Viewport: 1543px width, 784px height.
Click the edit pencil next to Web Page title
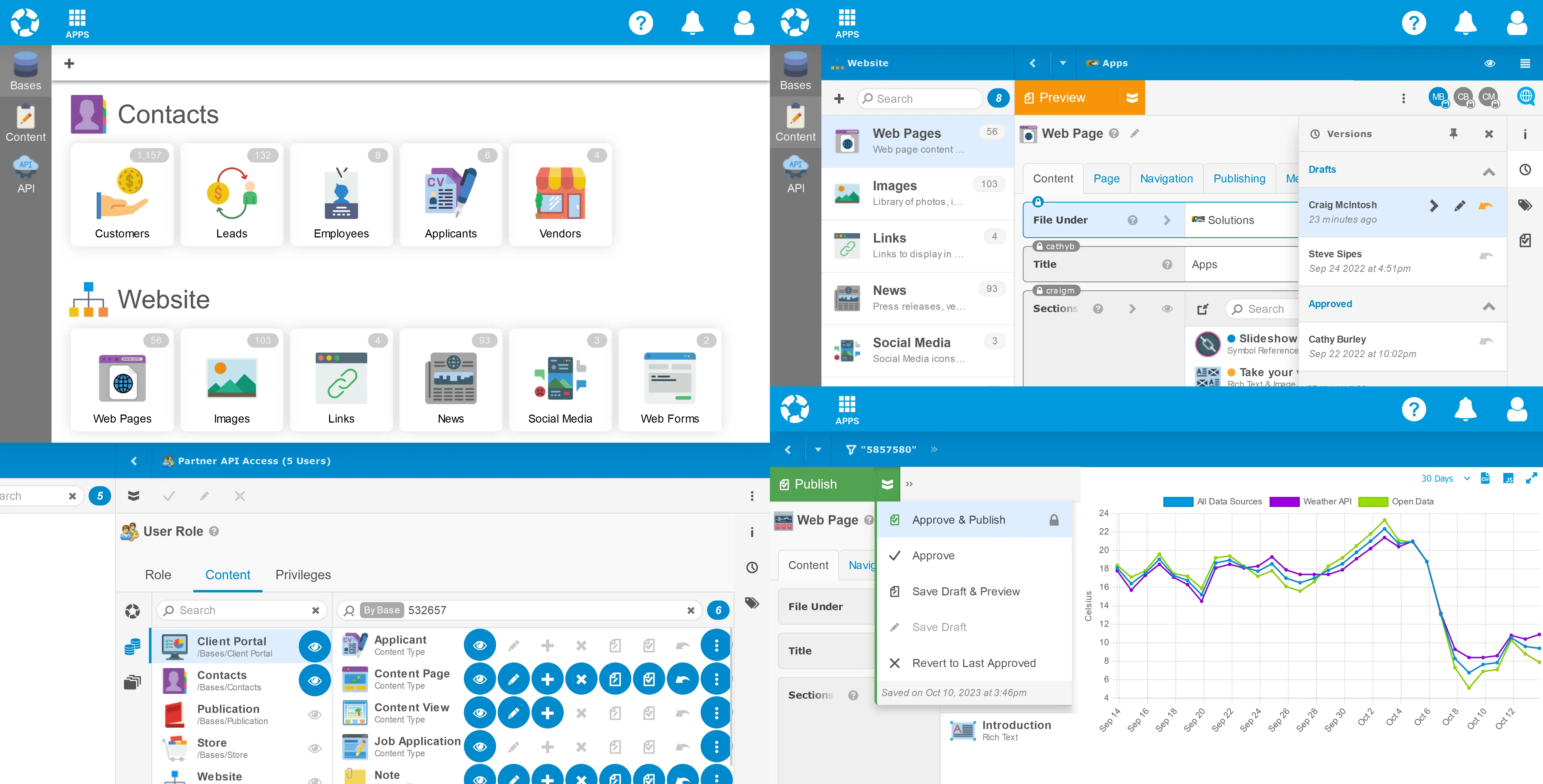[x=1134, y=133]
